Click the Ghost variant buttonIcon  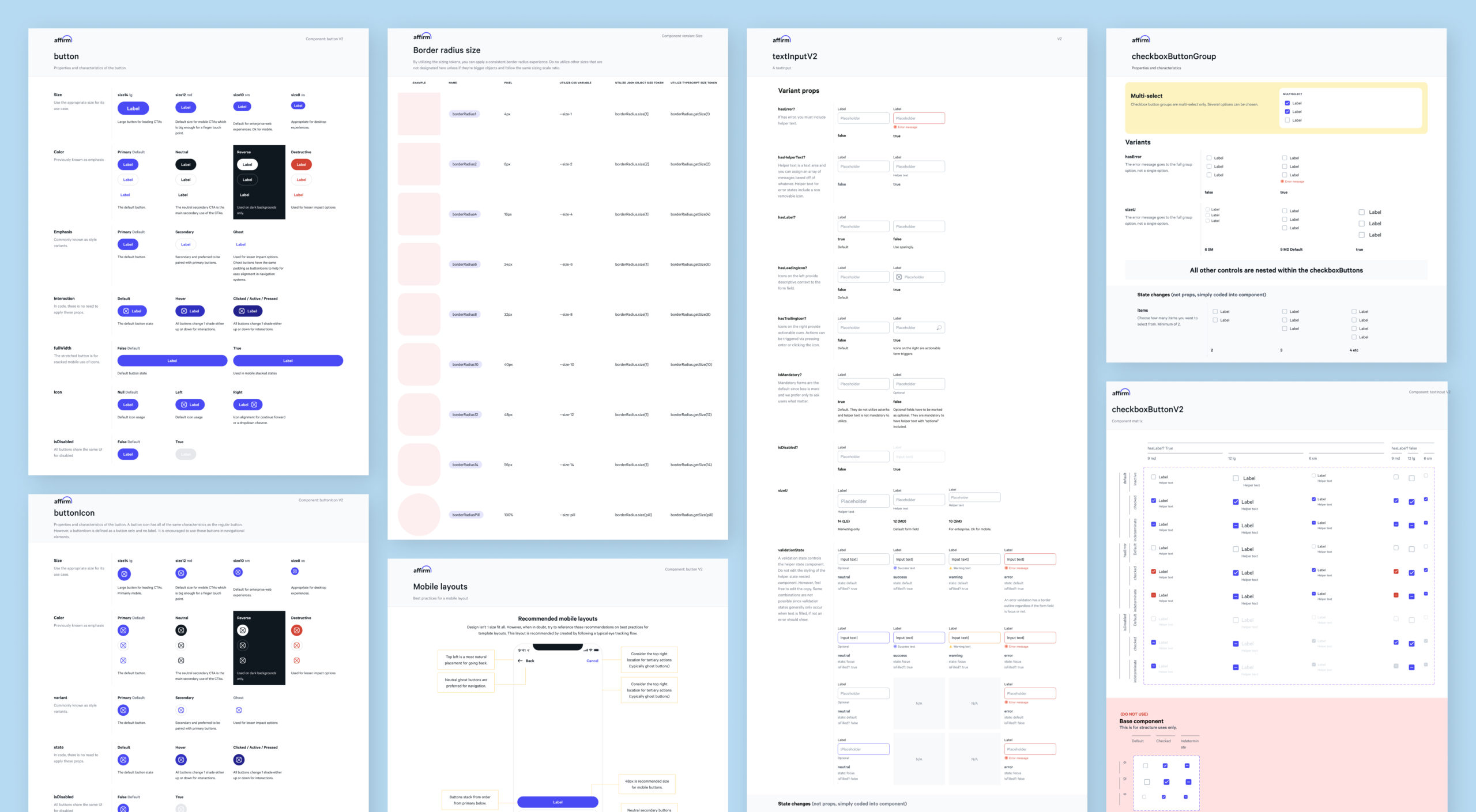239,710
